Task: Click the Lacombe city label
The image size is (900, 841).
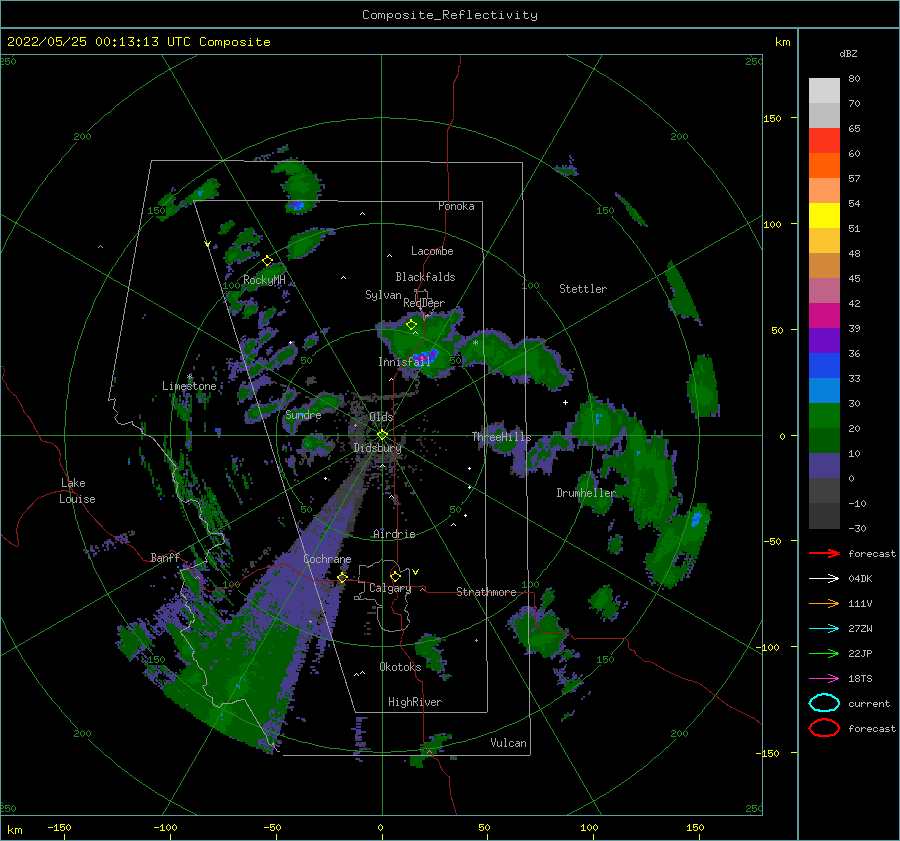Action: coord(432,251)
